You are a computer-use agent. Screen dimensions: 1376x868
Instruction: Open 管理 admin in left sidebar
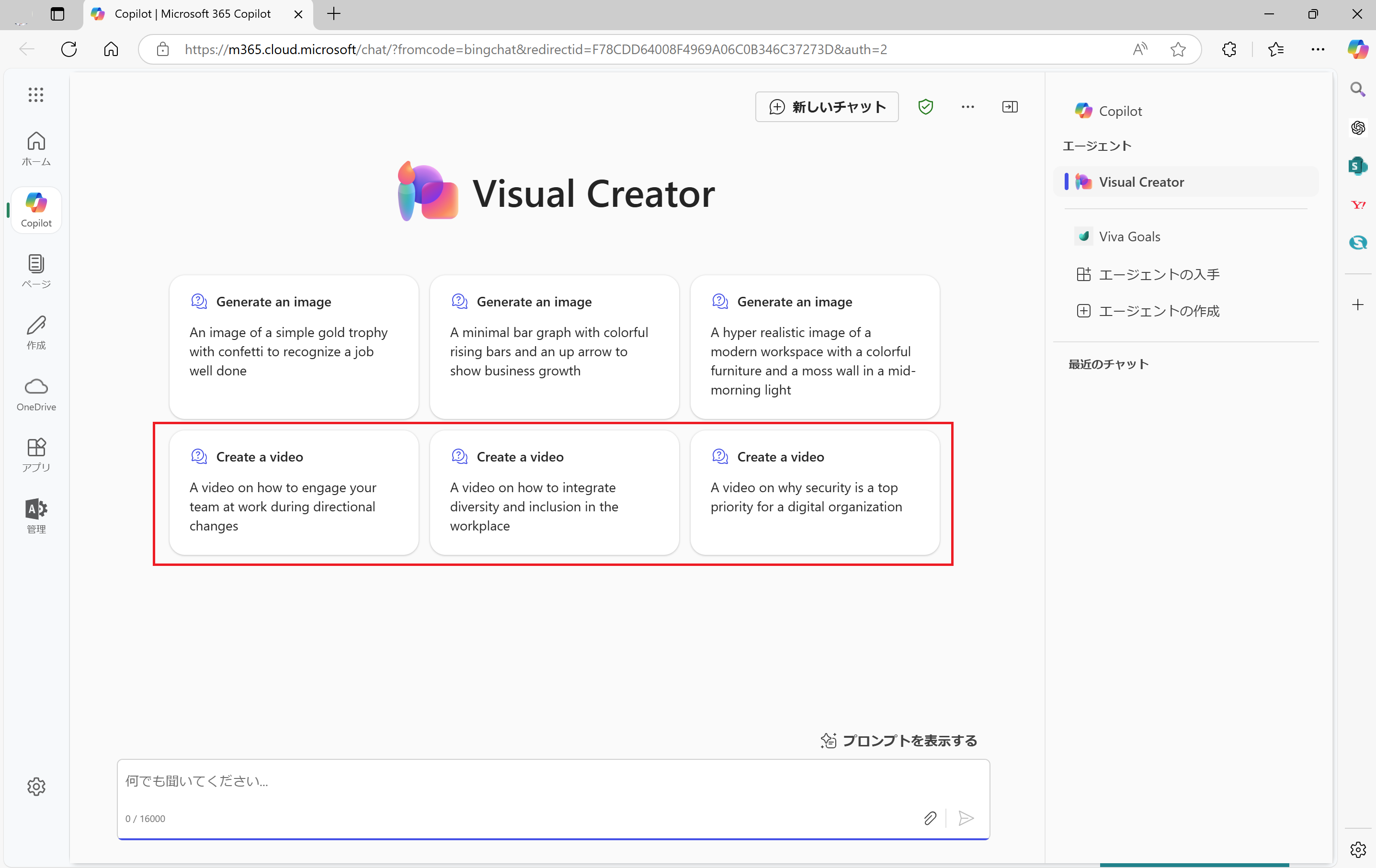pyautogui.click(x=36, y=517)
